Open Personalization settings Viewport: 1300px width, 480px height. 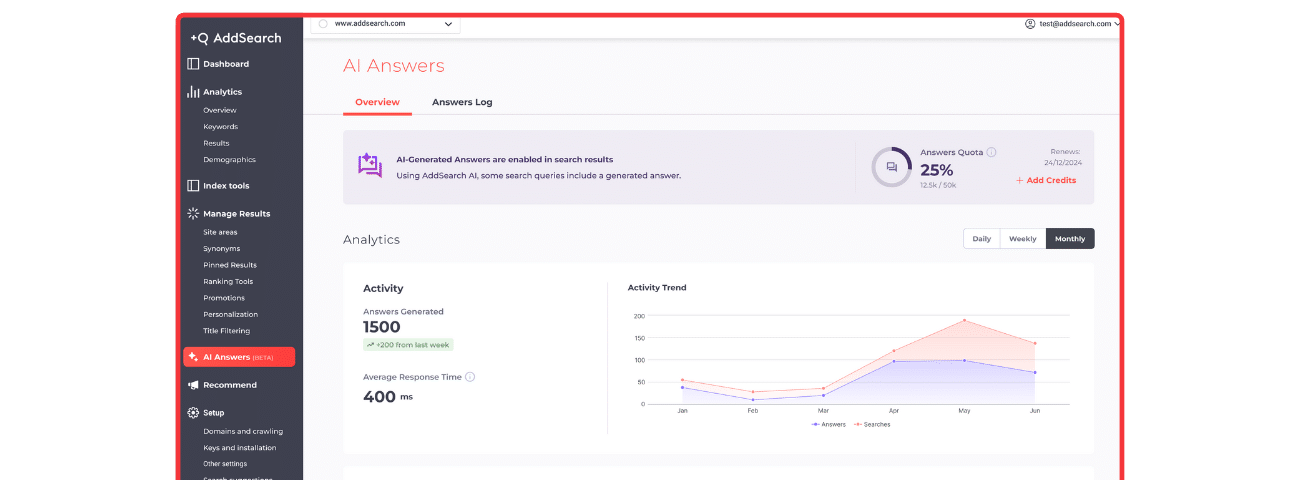coord(230,314)
